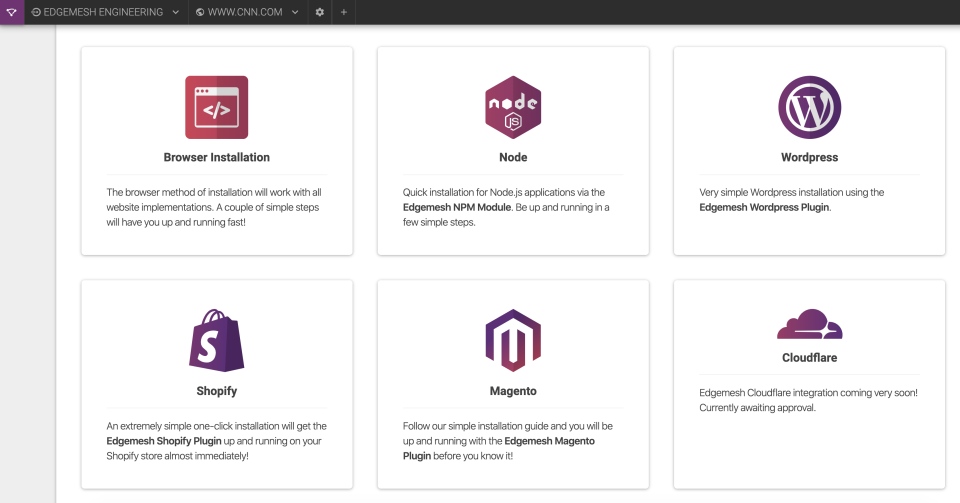Open the settings gear icon
Screen dimensions: 960x503
click(320, 12)
